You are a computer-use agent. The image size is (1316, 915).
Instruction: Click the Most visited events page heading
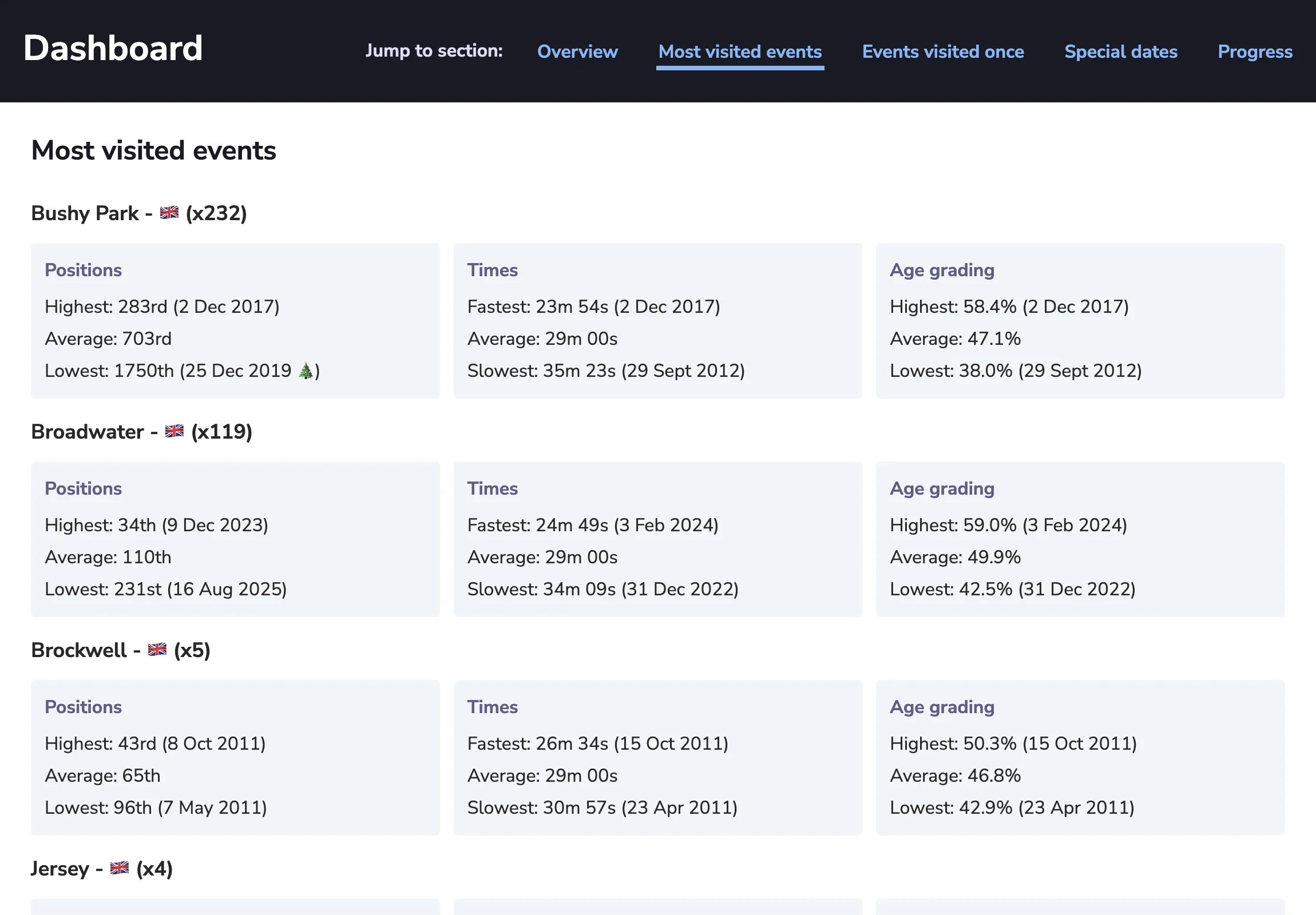pos(153,150)
